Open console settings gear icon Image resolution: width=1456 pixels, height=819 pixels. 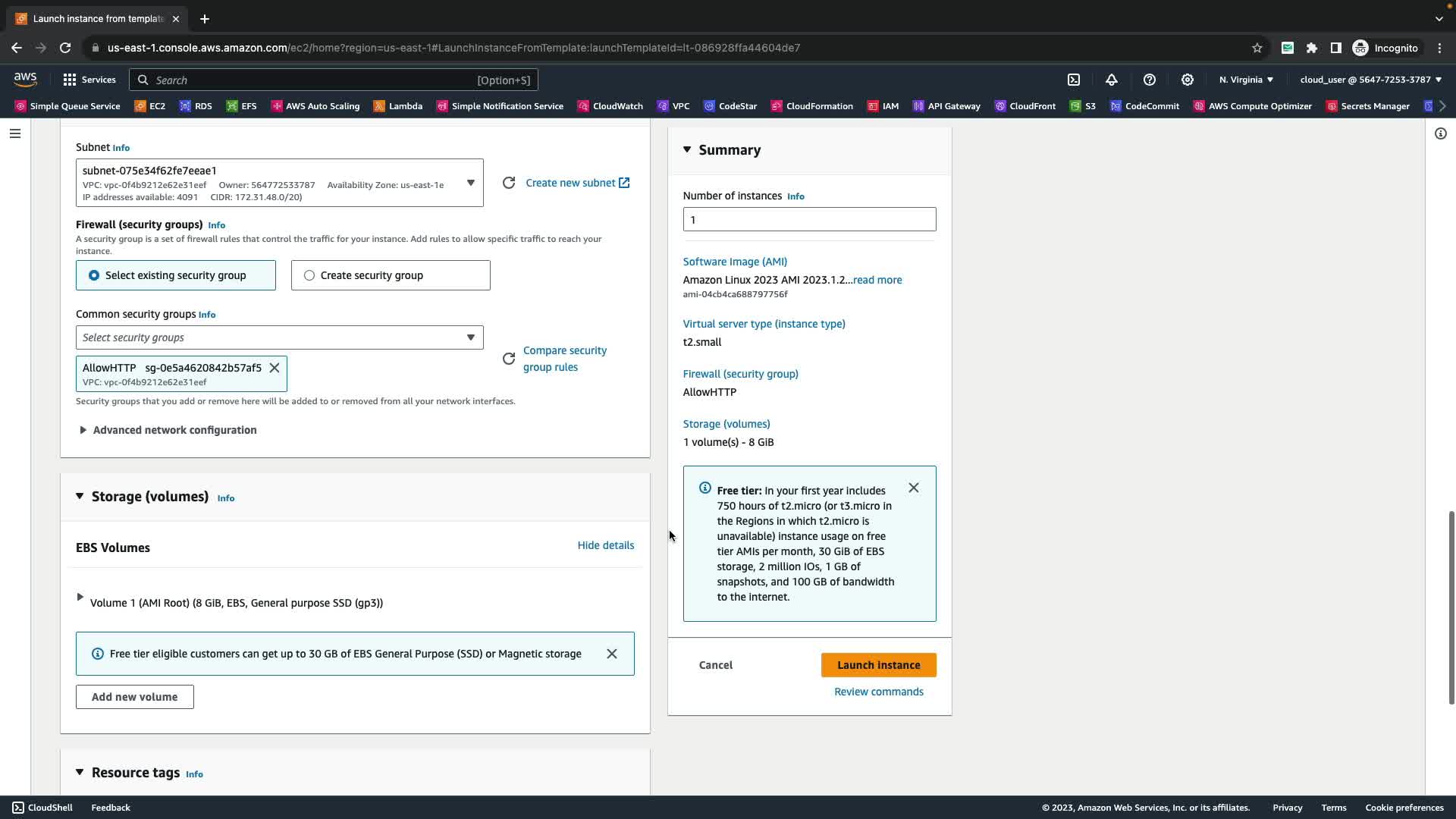pyautogui.click(x=1188, y=80)
